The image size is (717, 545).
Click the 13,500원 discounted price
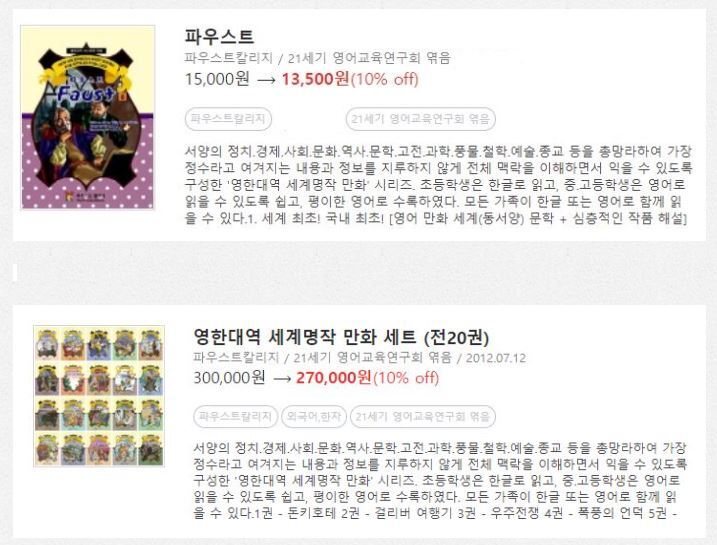pyautogui.click(x=316, y=79)
